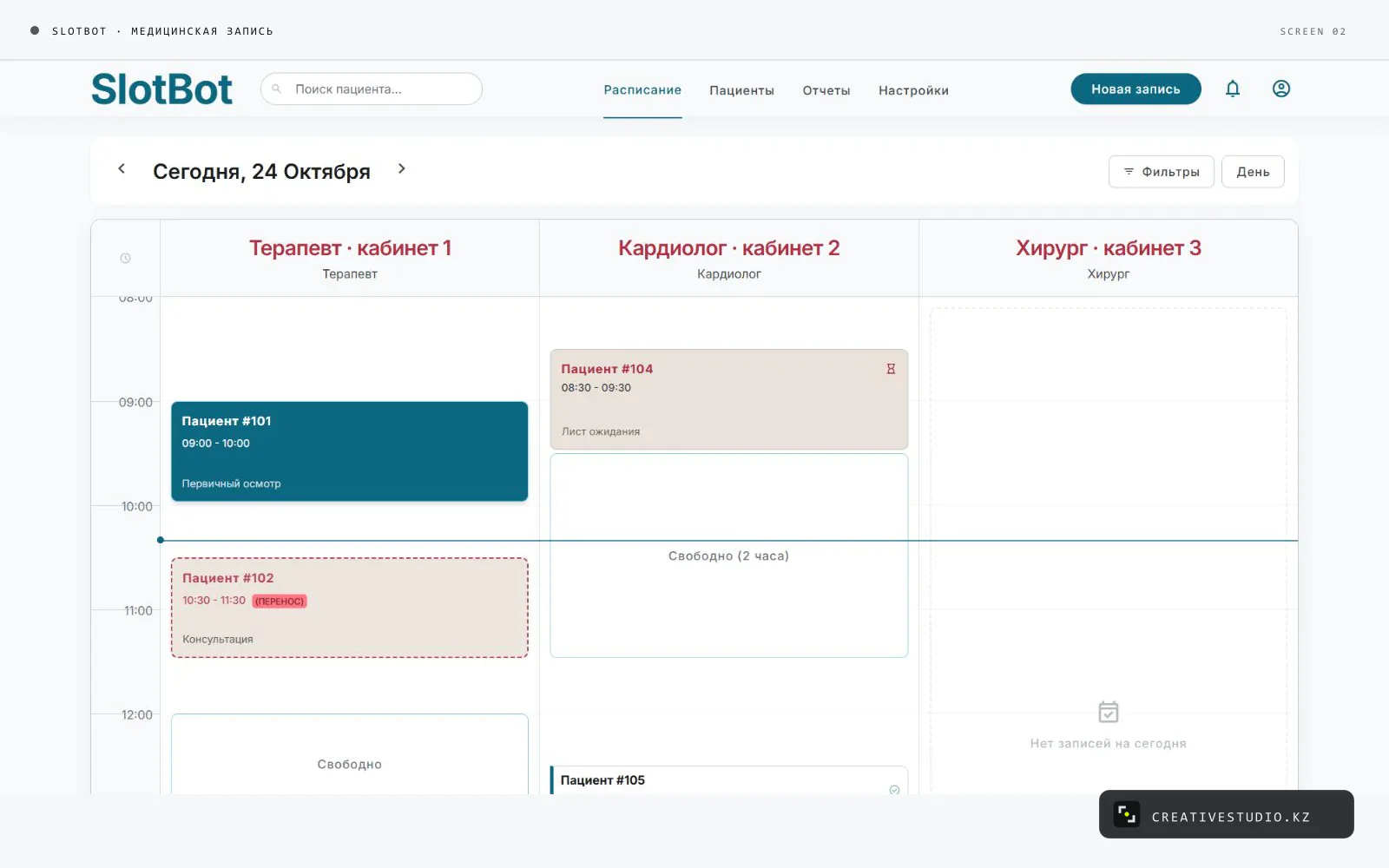
Task: Click the 09:00 - 10:00 time on Пациент #101
Action: click(216, 443)
